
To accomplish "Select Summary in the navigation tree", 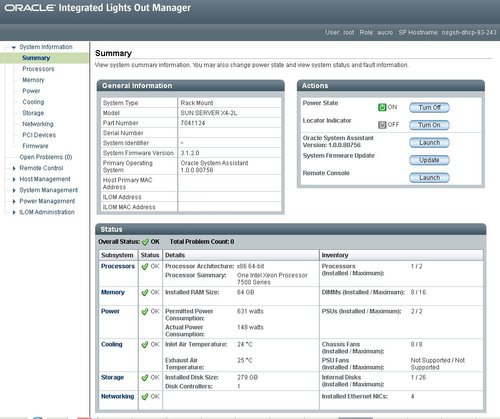I will coord(36,58).
